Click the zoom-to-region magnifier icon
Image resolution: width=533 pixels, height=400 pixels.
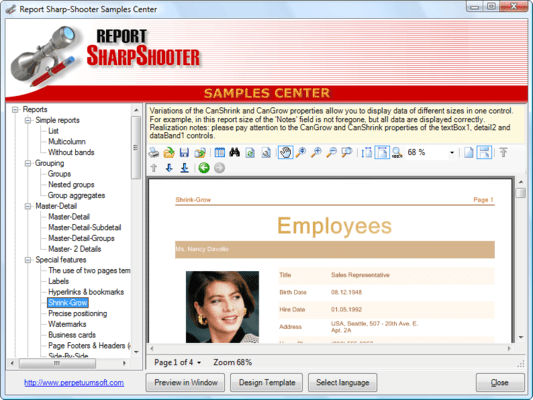point(347,152)
